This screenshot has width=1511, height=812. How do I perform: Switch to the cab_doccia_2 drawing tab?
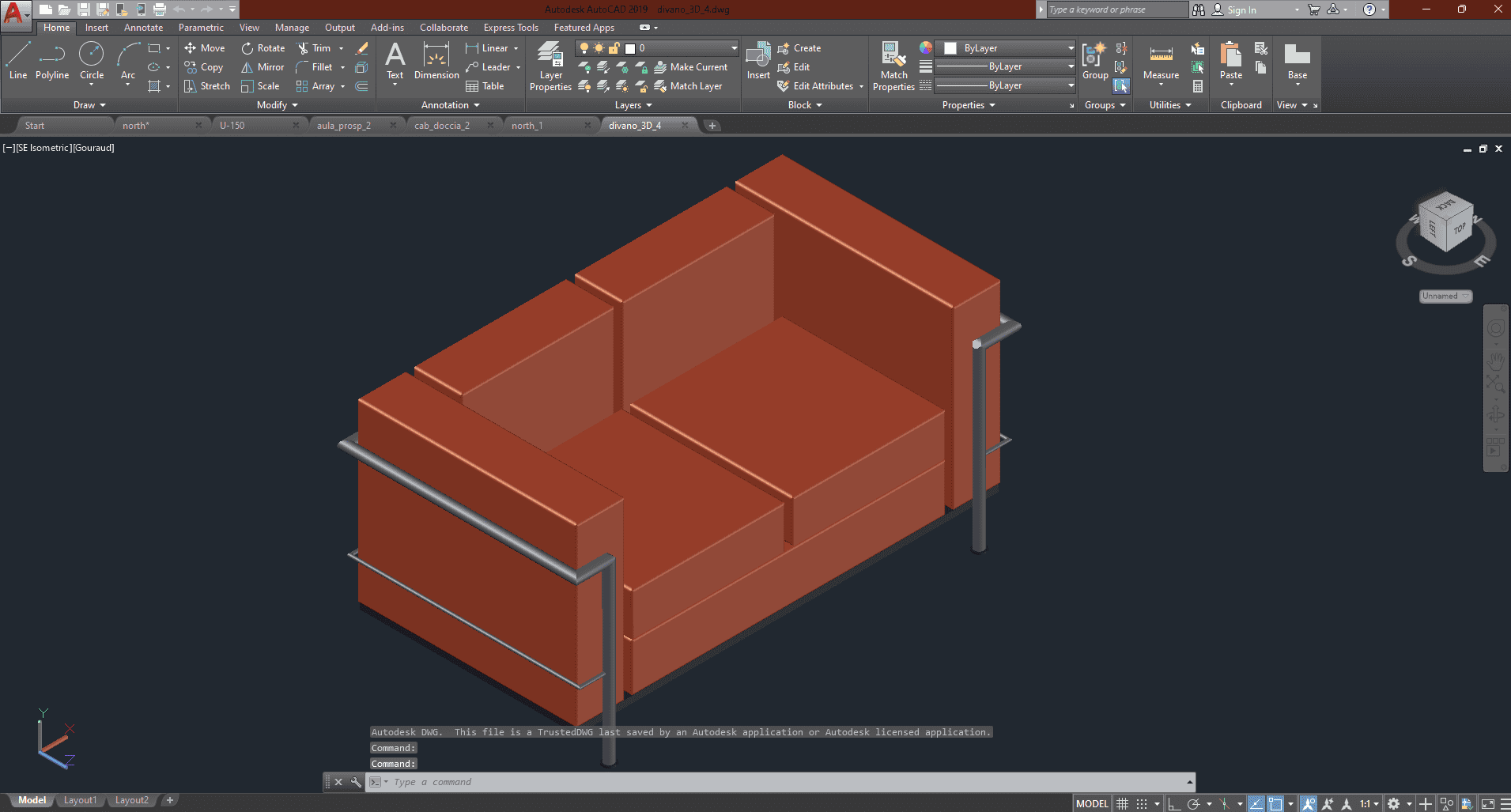[442, 126]
